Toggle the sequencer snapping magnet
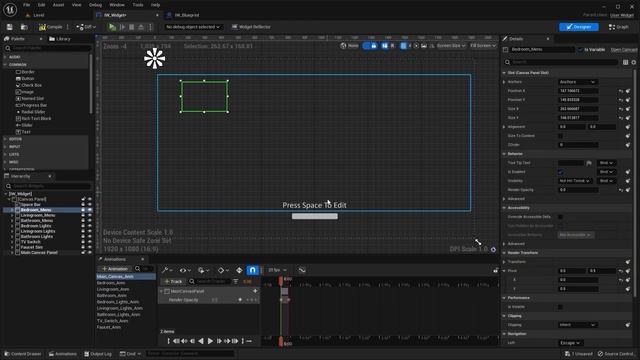The height and width of the screenshot is (360, 640). pos(252,270)
